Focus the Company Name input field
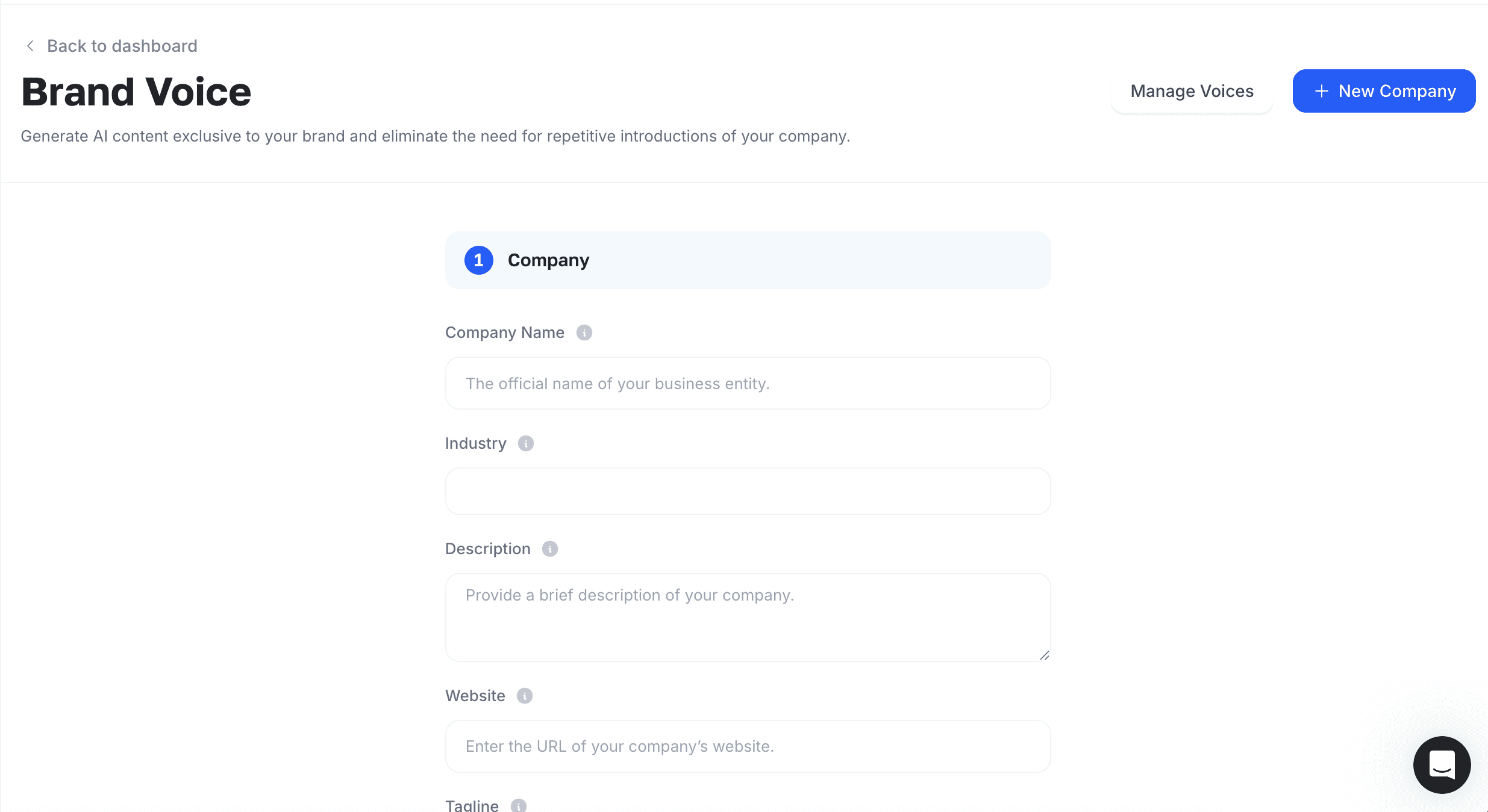The width and height of the screenshot is (1488, 812). [748, 383]
